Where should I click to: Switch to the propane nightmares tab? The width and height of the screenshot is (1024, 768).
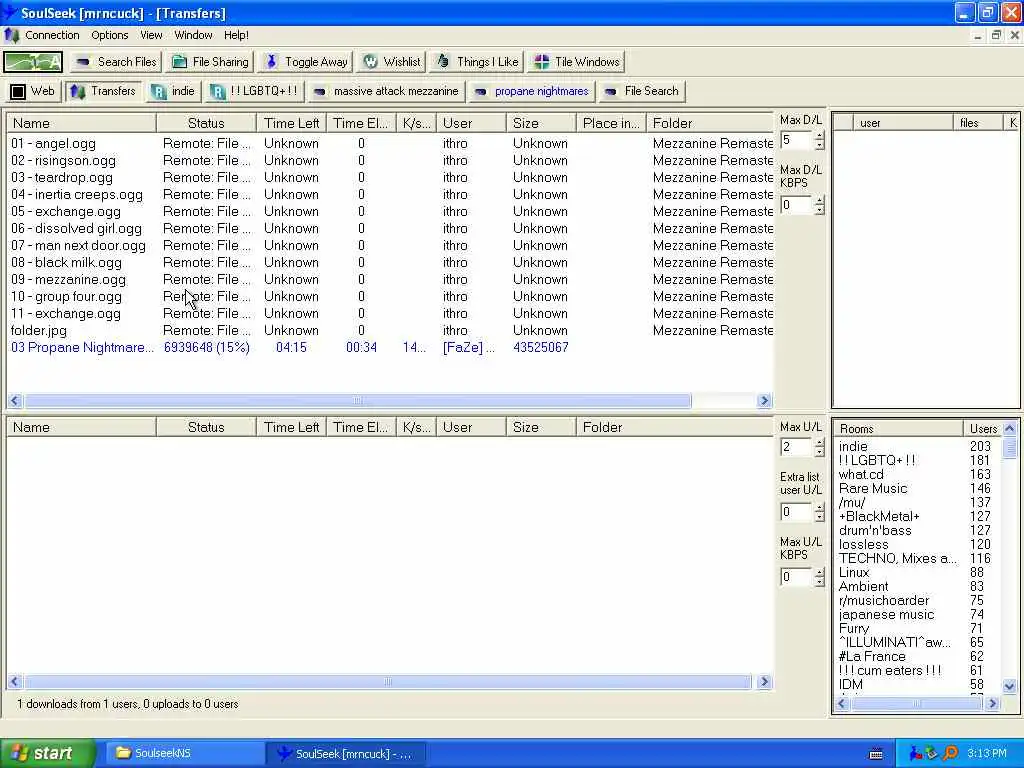point(531,91)
